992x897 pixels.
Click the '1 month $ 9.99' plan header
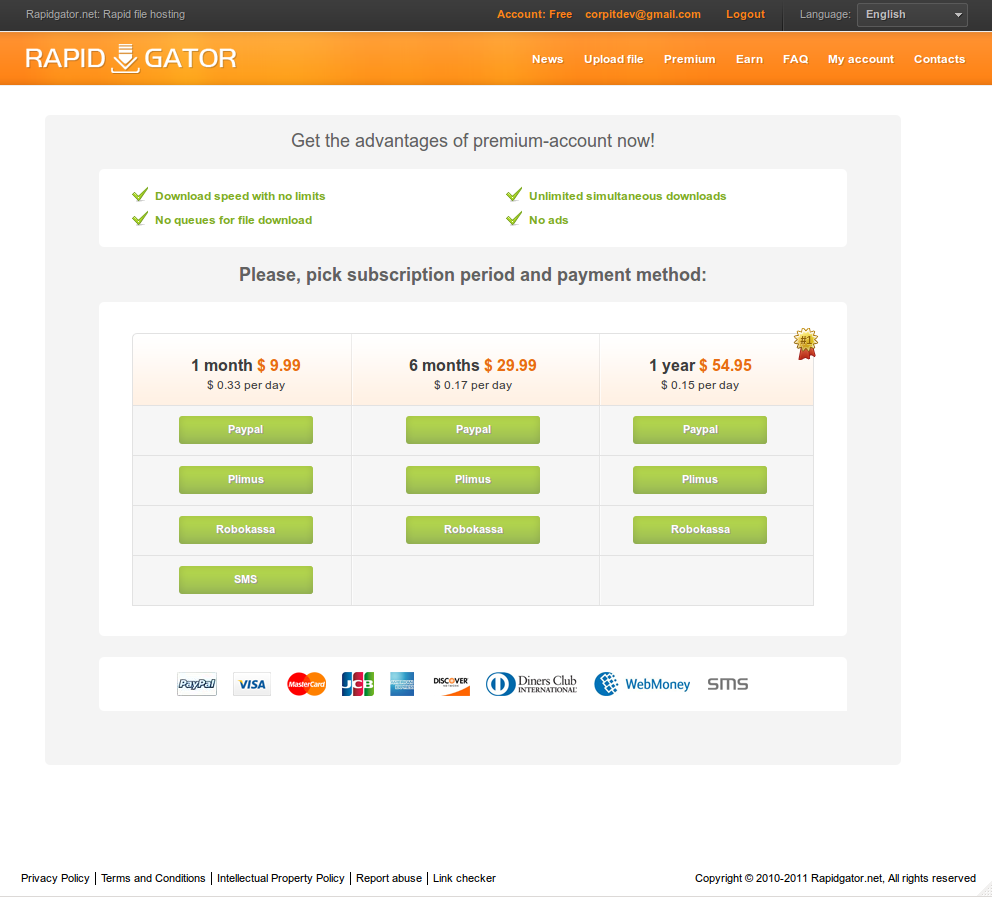245,365
